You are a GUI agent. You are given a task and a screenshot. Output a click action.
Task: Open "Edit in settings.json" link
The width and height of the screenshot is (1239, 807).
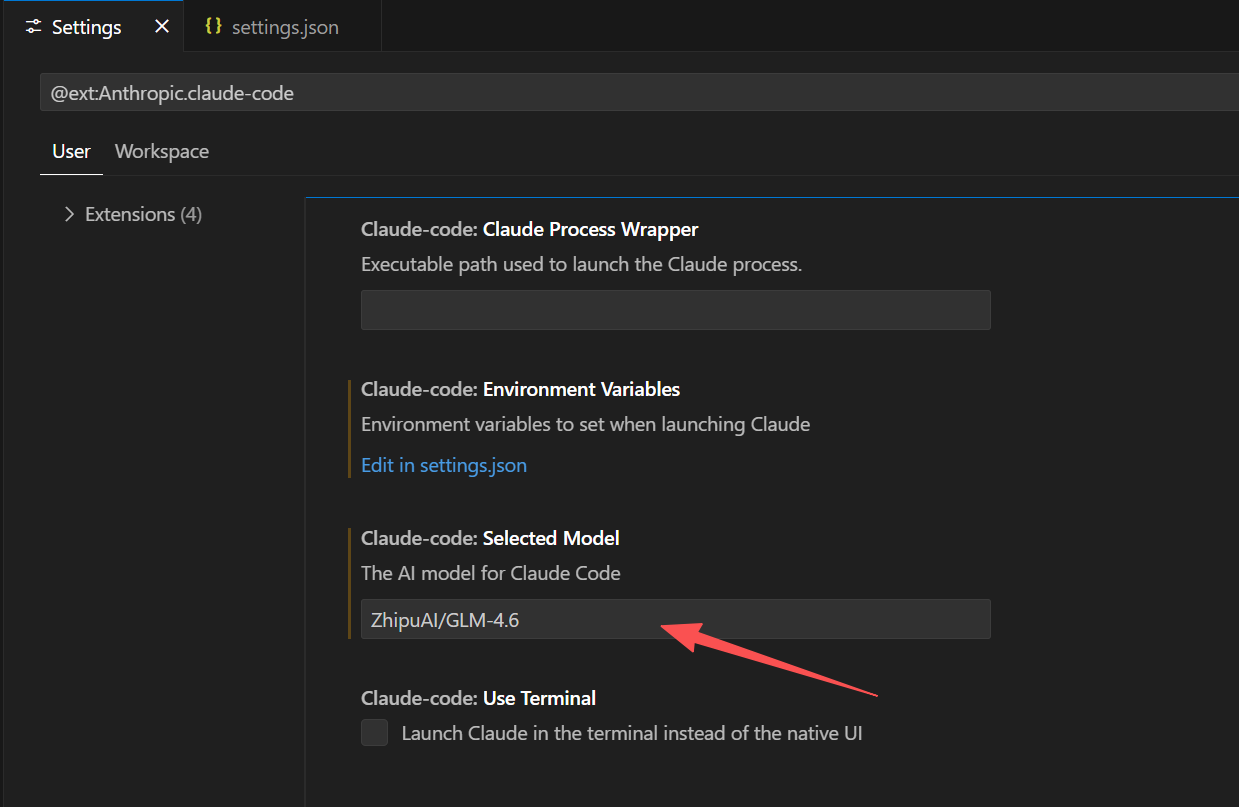pyautogui.click(x=443, y=464)
